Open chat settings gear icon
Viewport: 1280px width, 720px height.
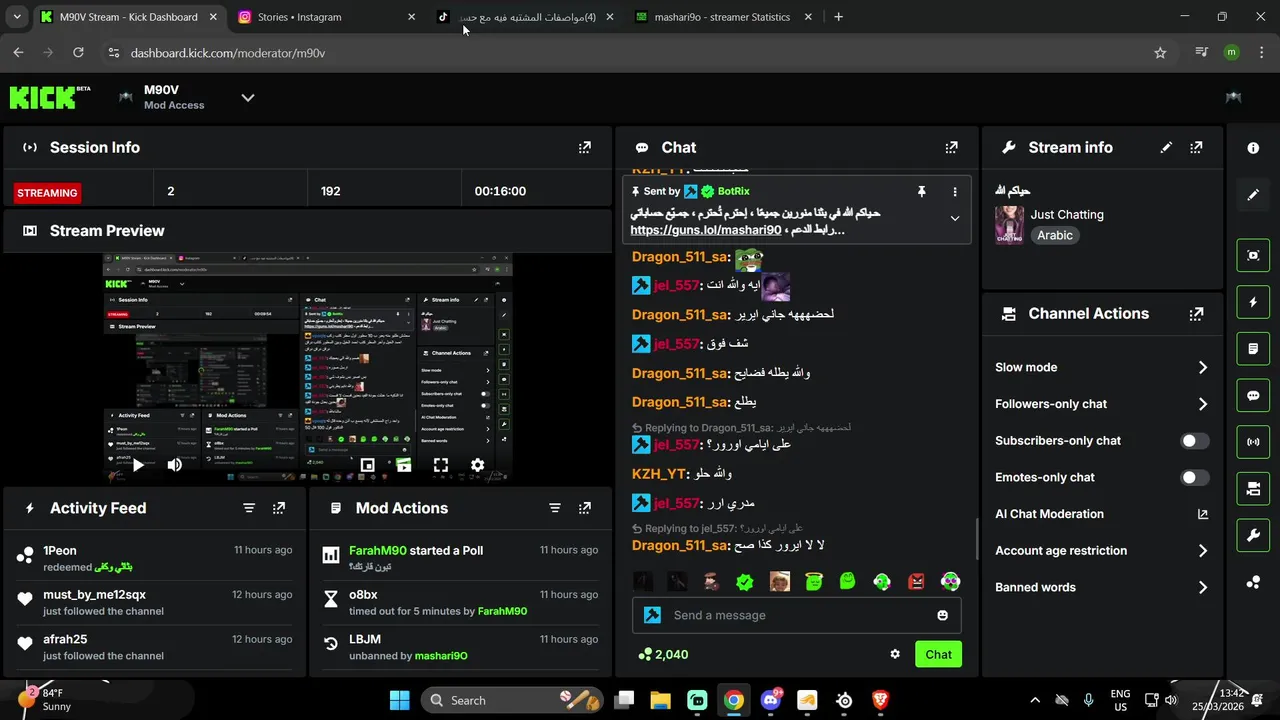tap(895, 654)
